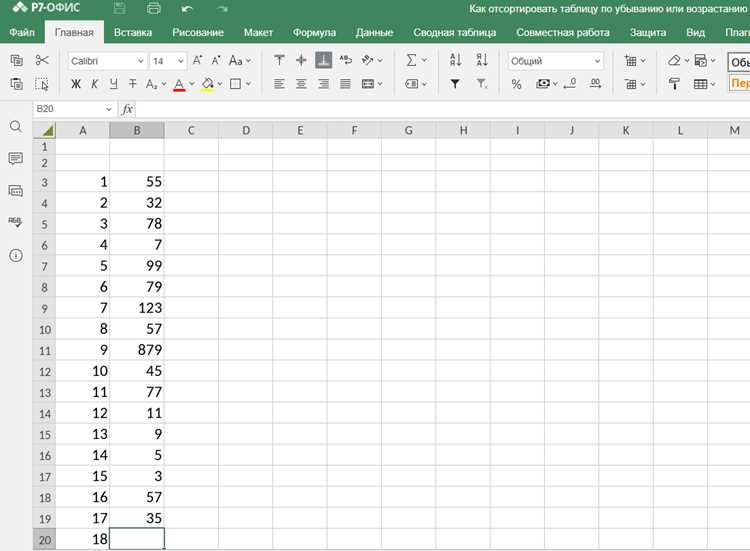Switch to the Данные tab

[375, 33]
